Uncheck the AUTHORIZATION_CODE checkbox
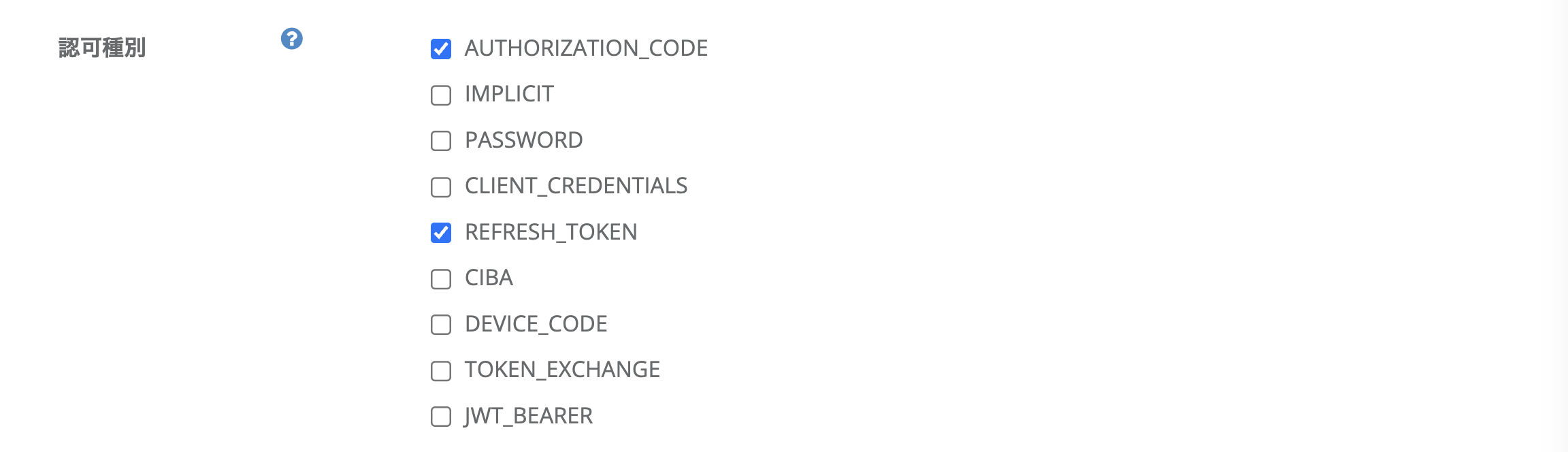 441,49
